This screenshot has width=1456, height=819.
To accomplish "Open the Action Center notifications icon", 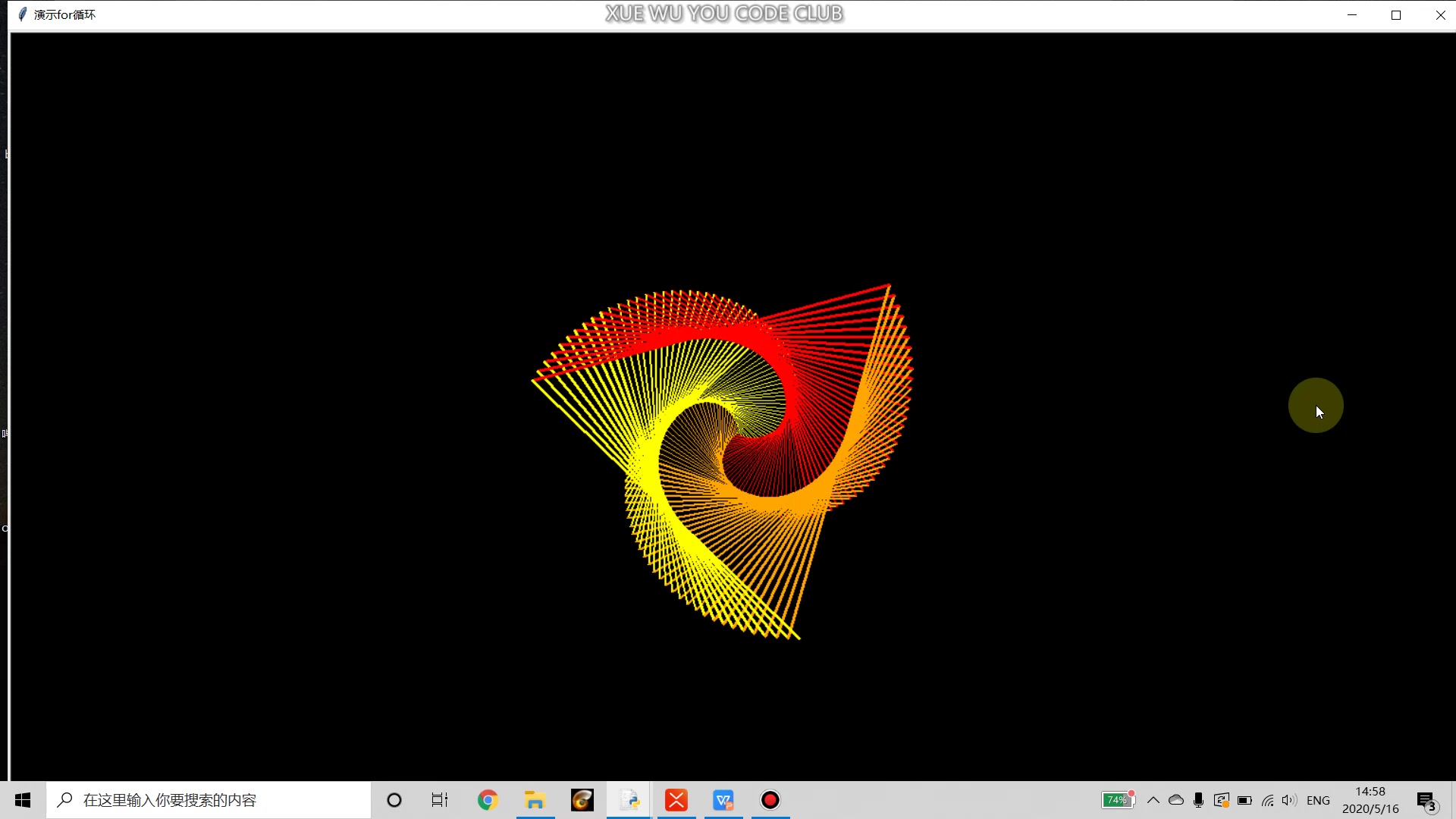I will 1426,800.
